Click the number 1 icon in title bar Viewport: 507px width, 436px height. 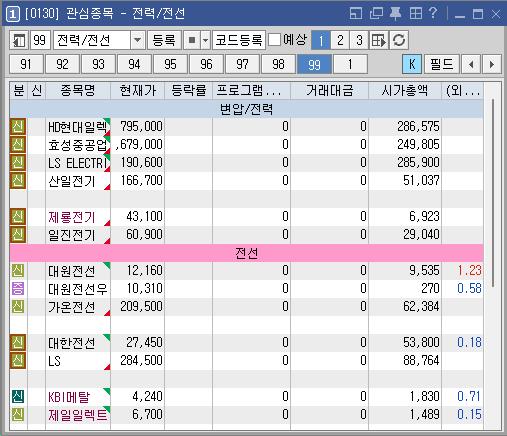(x=12, y=14)
